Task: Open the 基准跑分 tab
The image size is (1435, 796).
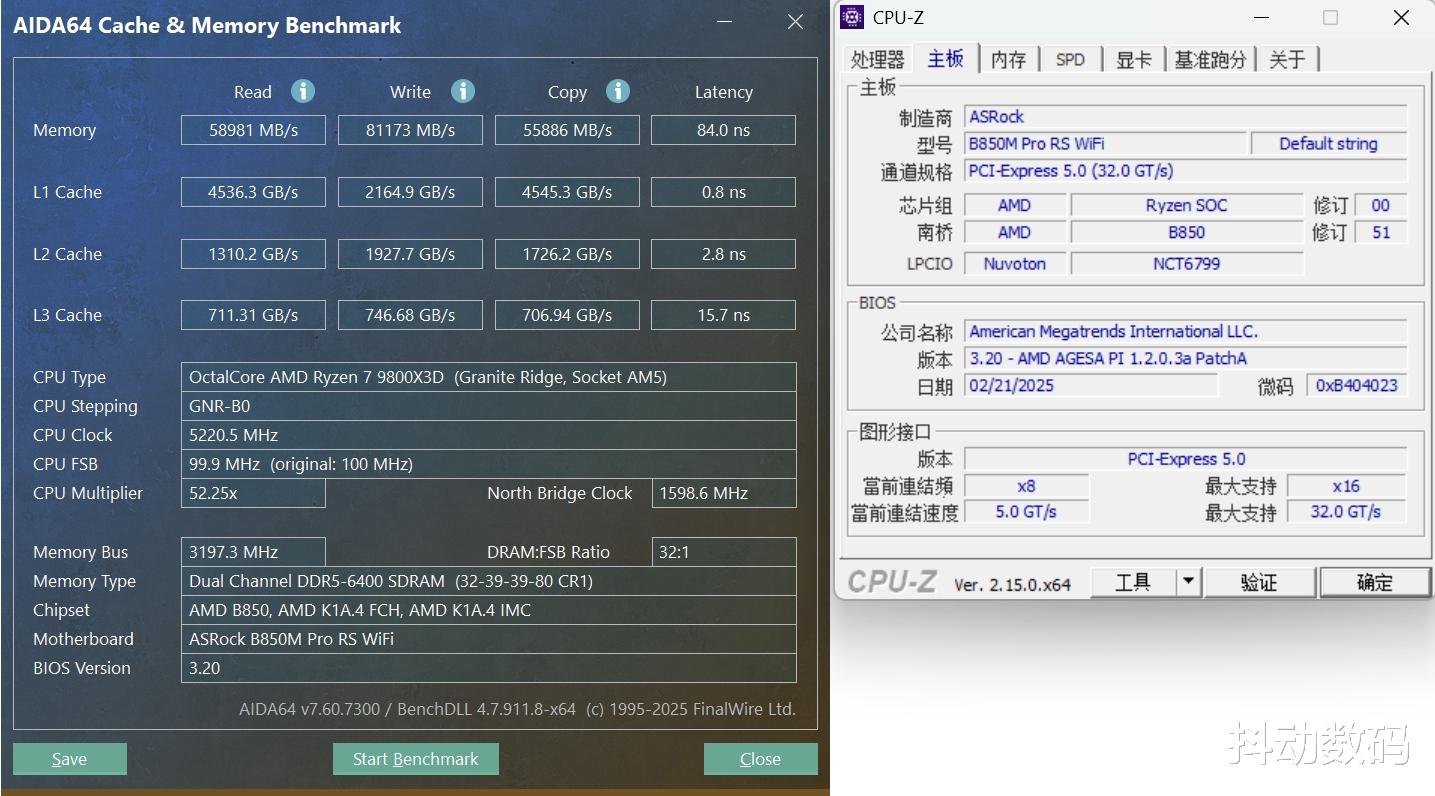Action: (1210, 60)
